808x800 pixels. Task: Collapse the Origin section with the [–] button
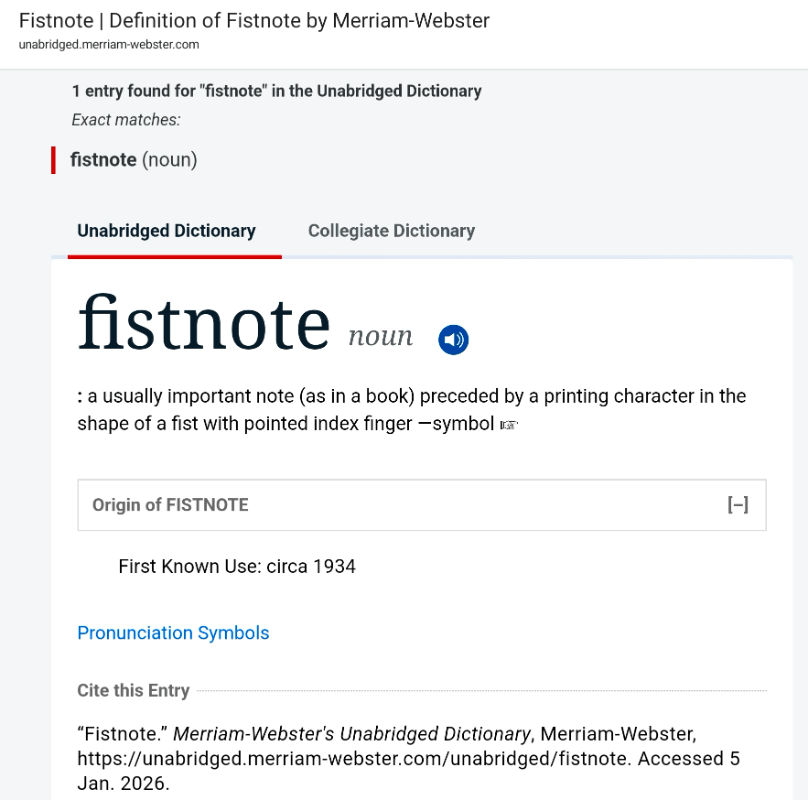click(737, 505)
